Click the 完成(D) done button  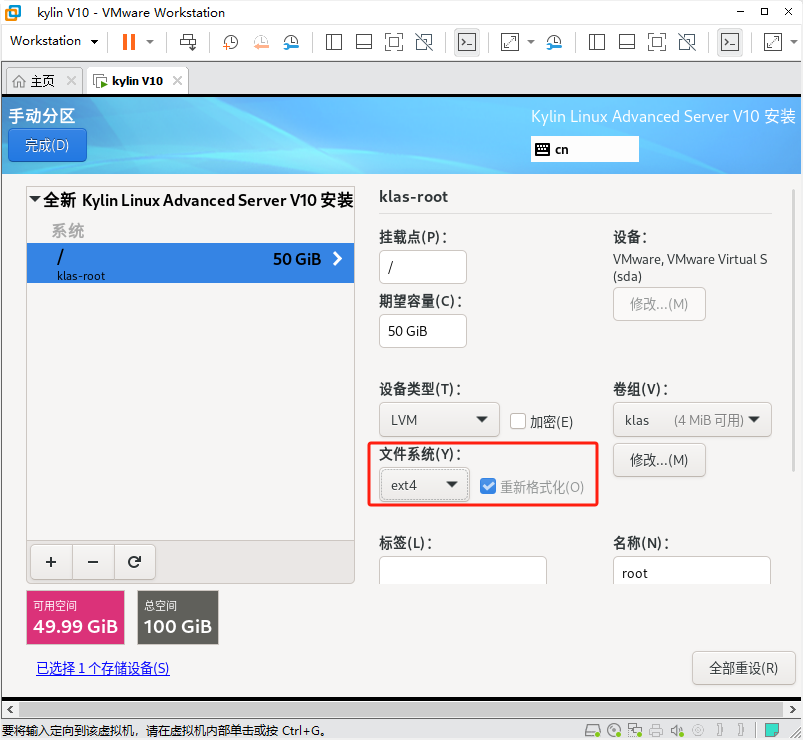pos(47,145)
